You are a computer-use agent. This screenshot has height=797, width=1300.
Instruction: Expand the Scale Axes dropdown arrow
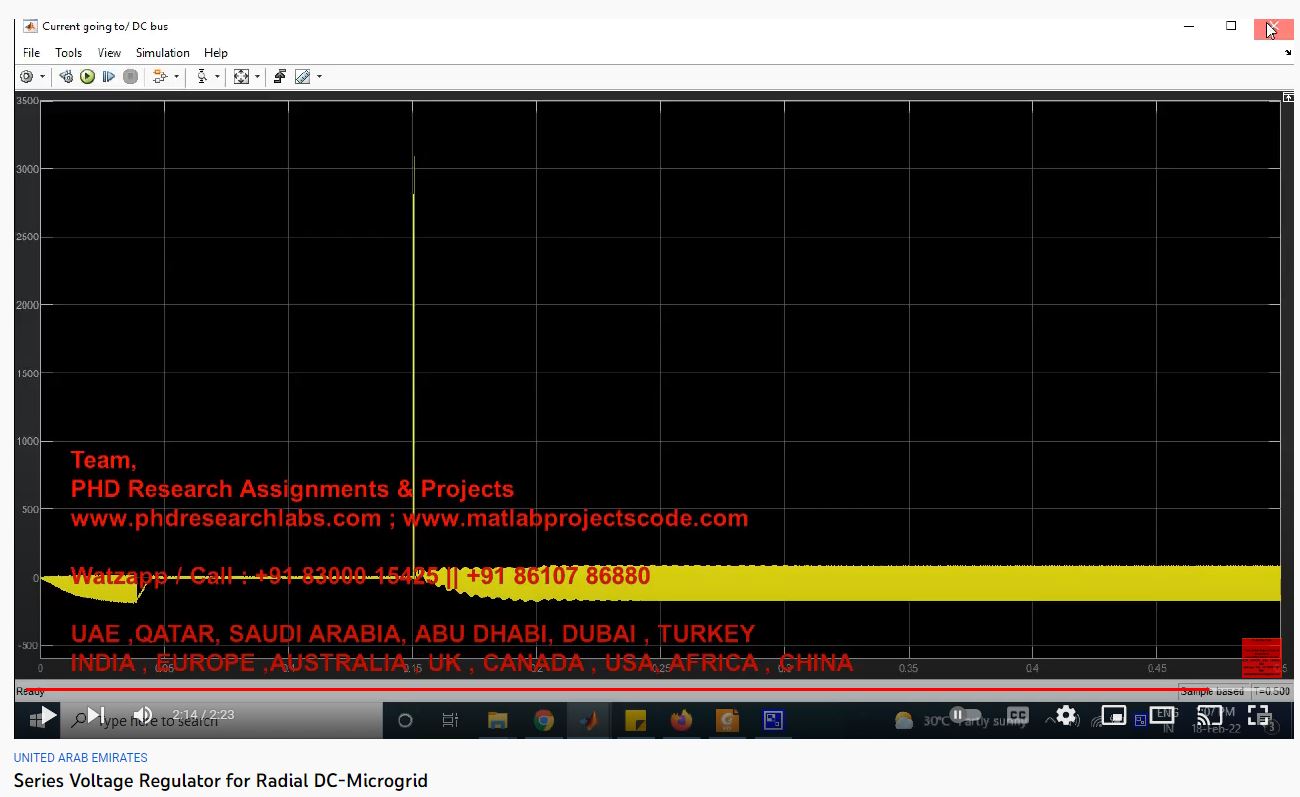(x=257, y=77)
